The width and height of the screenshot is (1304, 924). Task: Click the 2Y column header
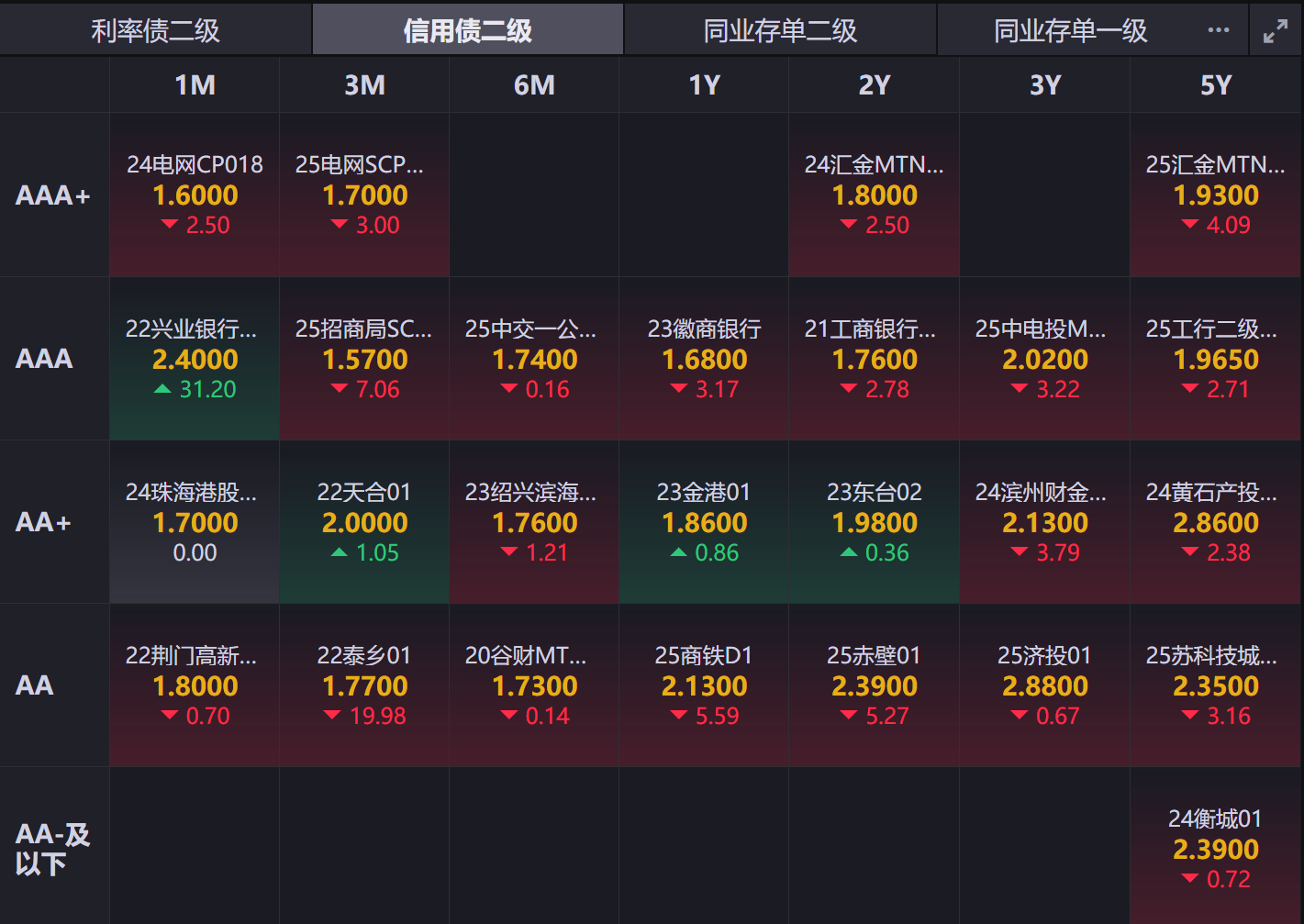875,85
